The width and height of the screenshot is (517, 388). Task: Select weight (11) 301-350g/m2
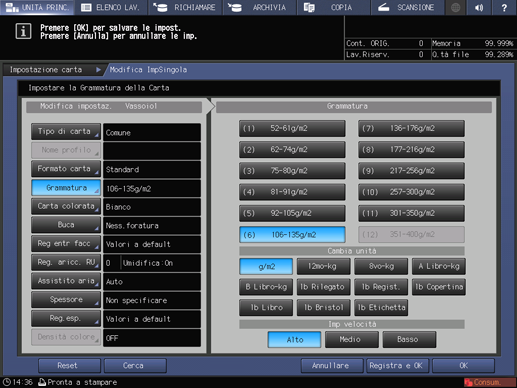(411, 214)
